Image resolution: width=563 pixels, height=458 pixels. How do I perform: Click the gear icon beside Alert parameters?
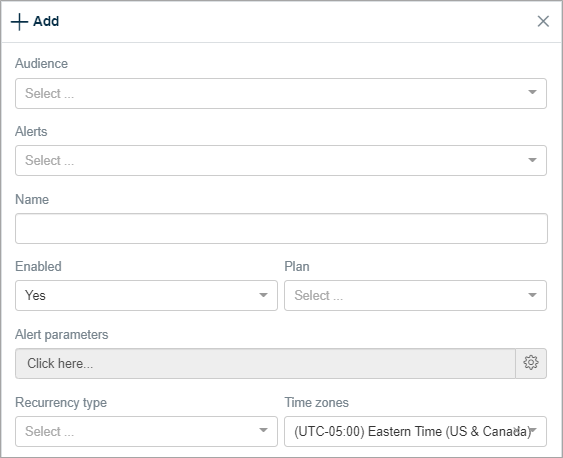[531, 363]
